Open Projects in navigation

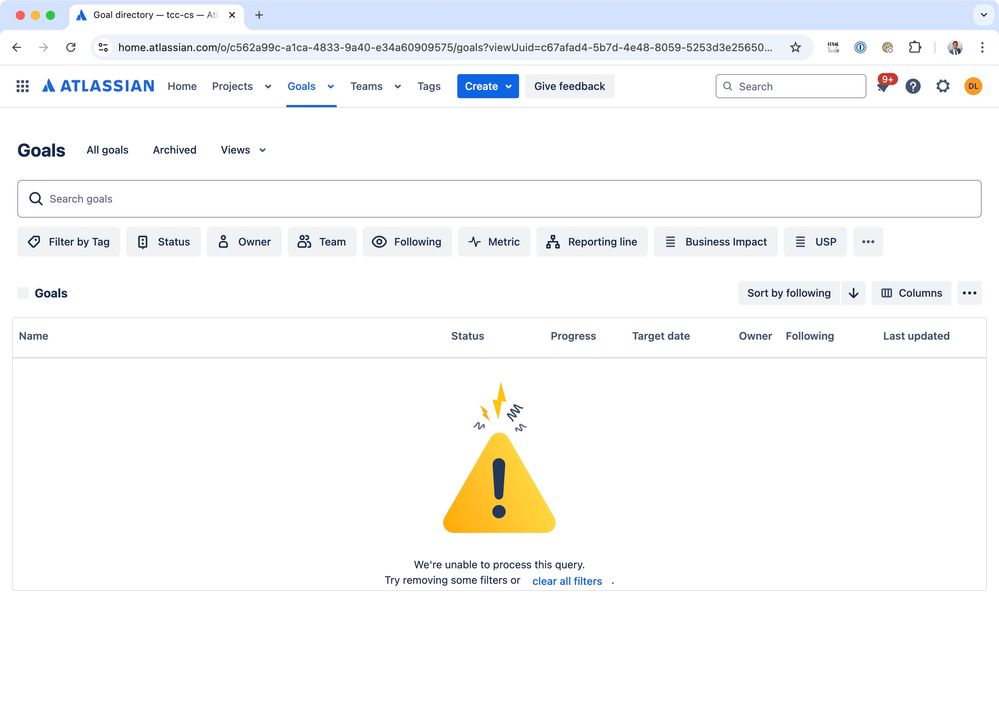click(x=233, y=86)
